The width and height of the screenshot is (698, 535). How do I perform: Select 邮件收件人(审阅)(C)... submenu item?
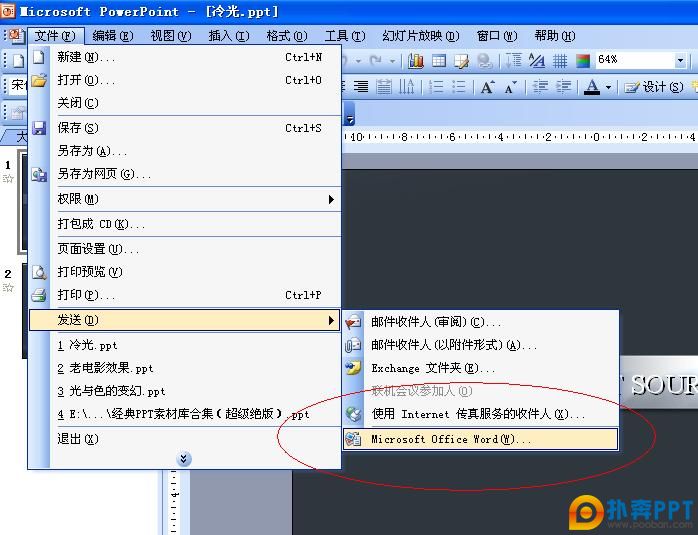[481, 322]
